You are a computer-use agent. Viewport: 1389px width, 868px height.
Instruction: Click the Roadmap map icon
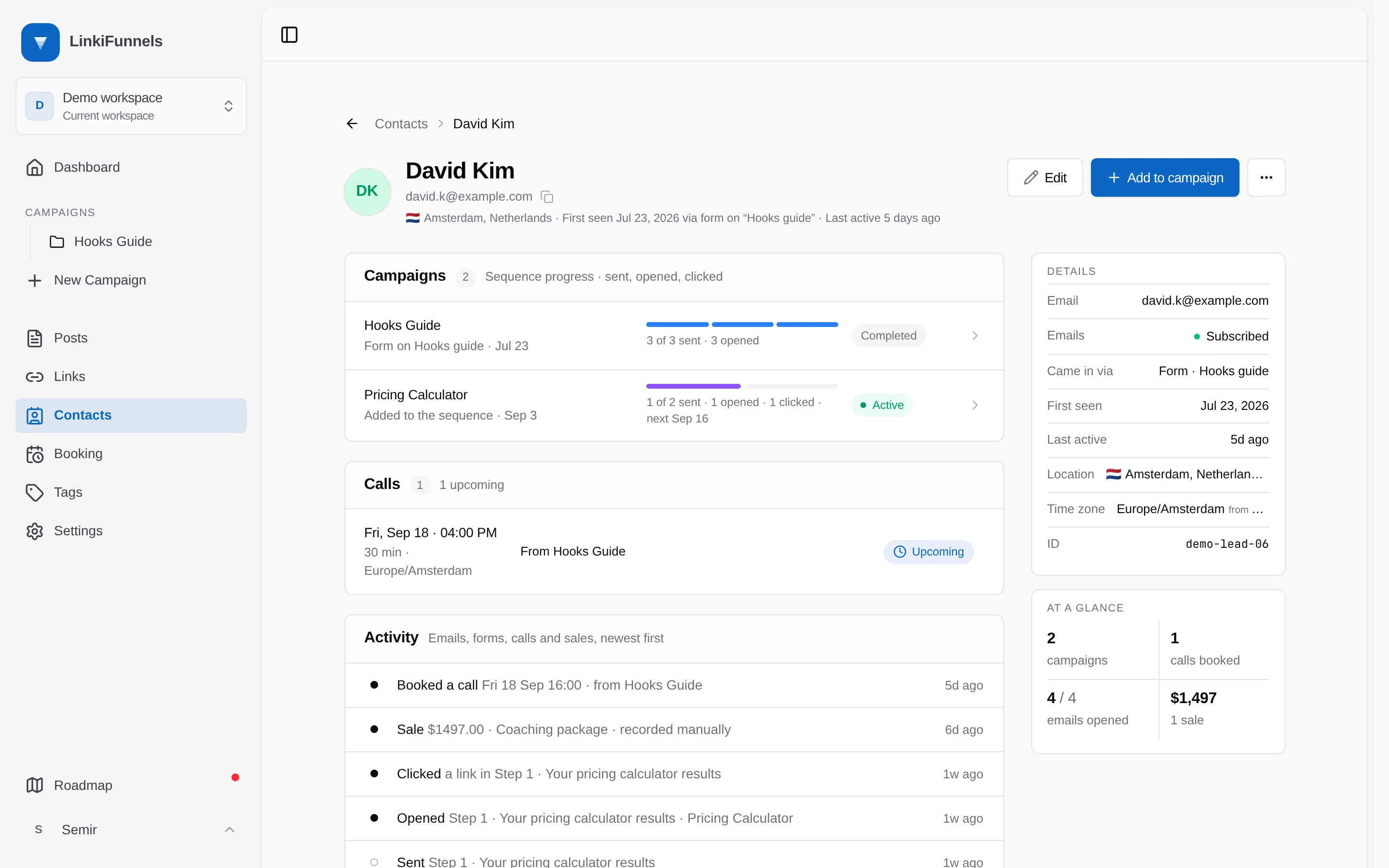(34, 786)
